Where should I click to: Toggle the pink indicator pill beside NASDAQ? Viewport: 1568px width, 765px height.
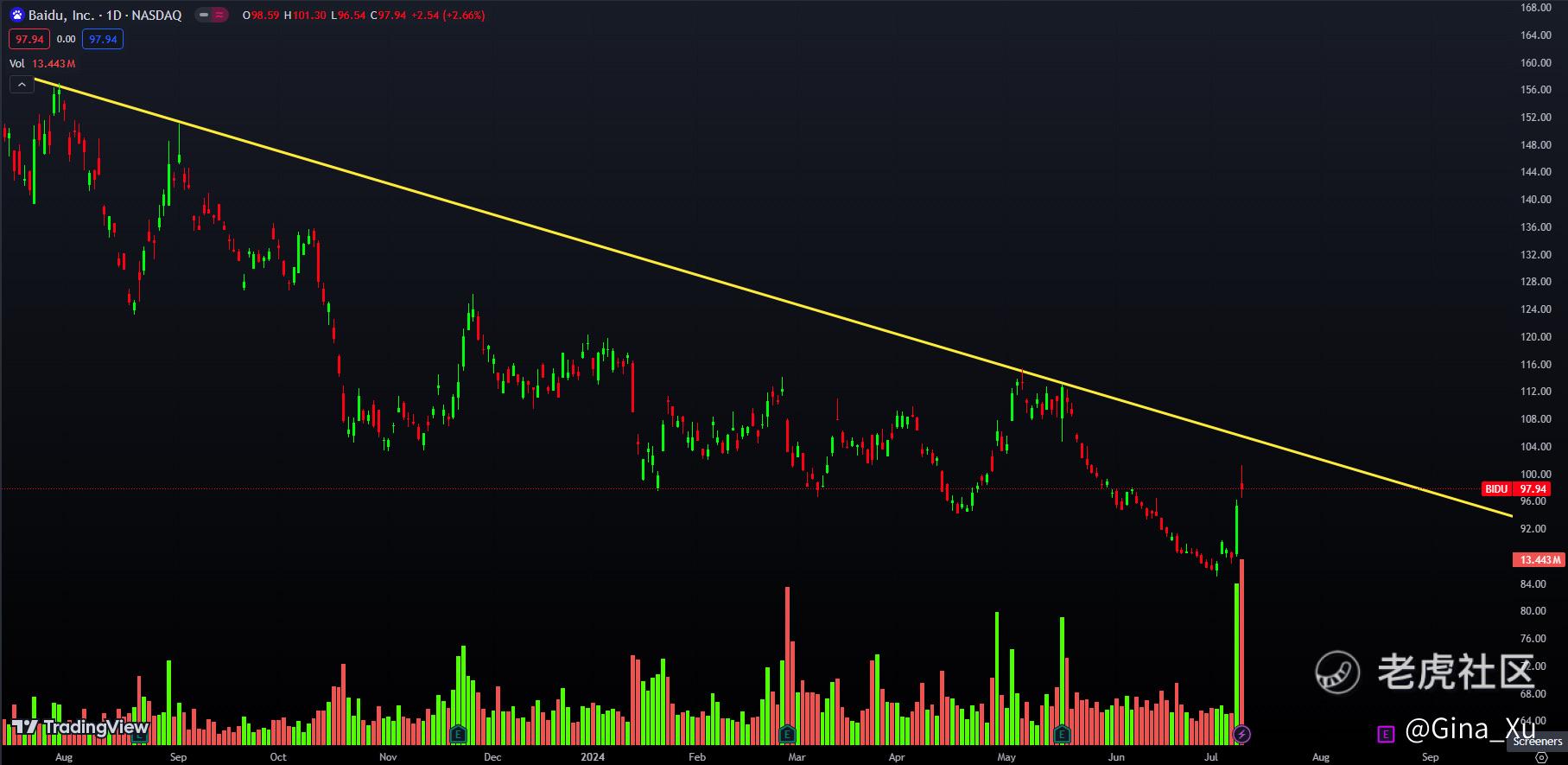click(211, 15)
